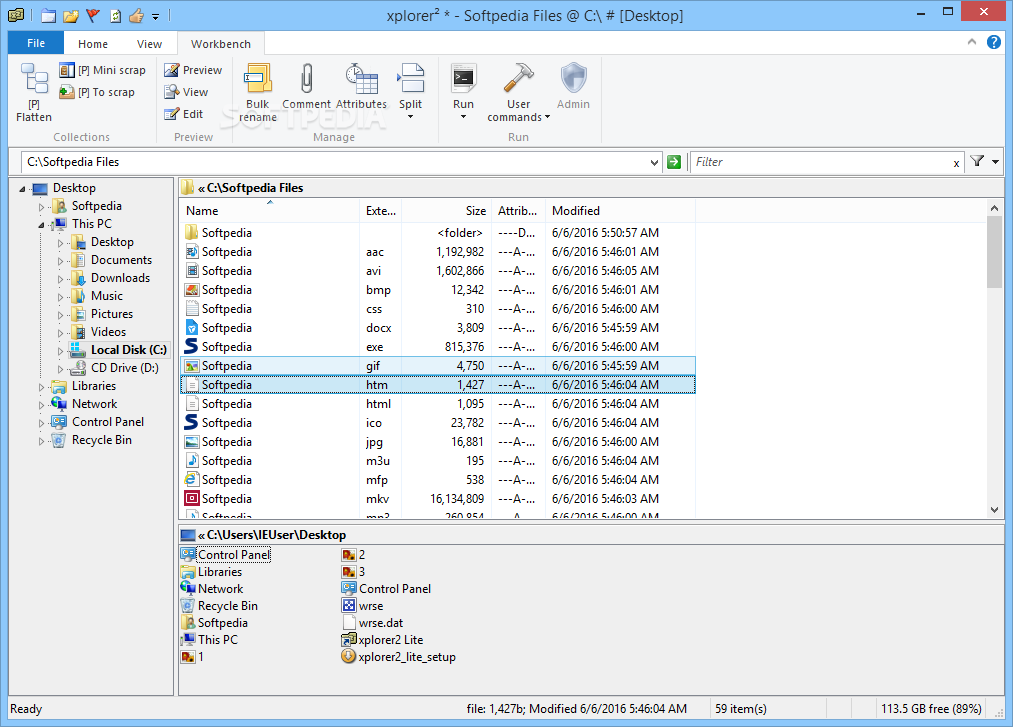Image resolution: width=1013 pixels, height=727 pixels.
Task: Click Edit in the Preview group
Action: click(183, 114)
